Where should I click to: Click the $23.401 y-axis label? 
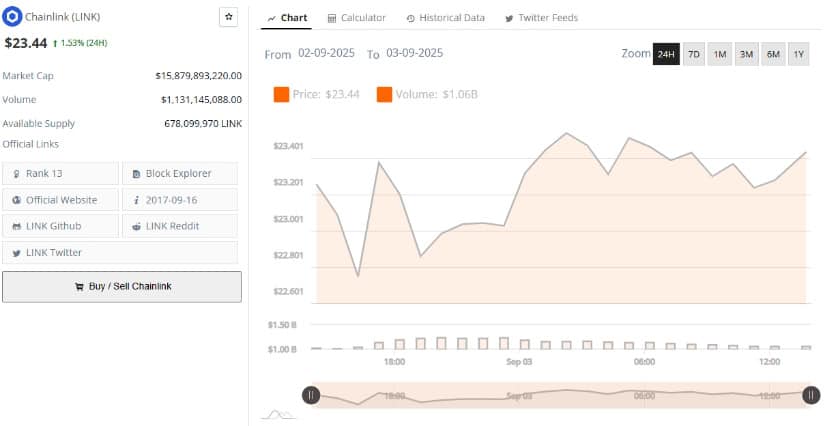tap(288, 146)
